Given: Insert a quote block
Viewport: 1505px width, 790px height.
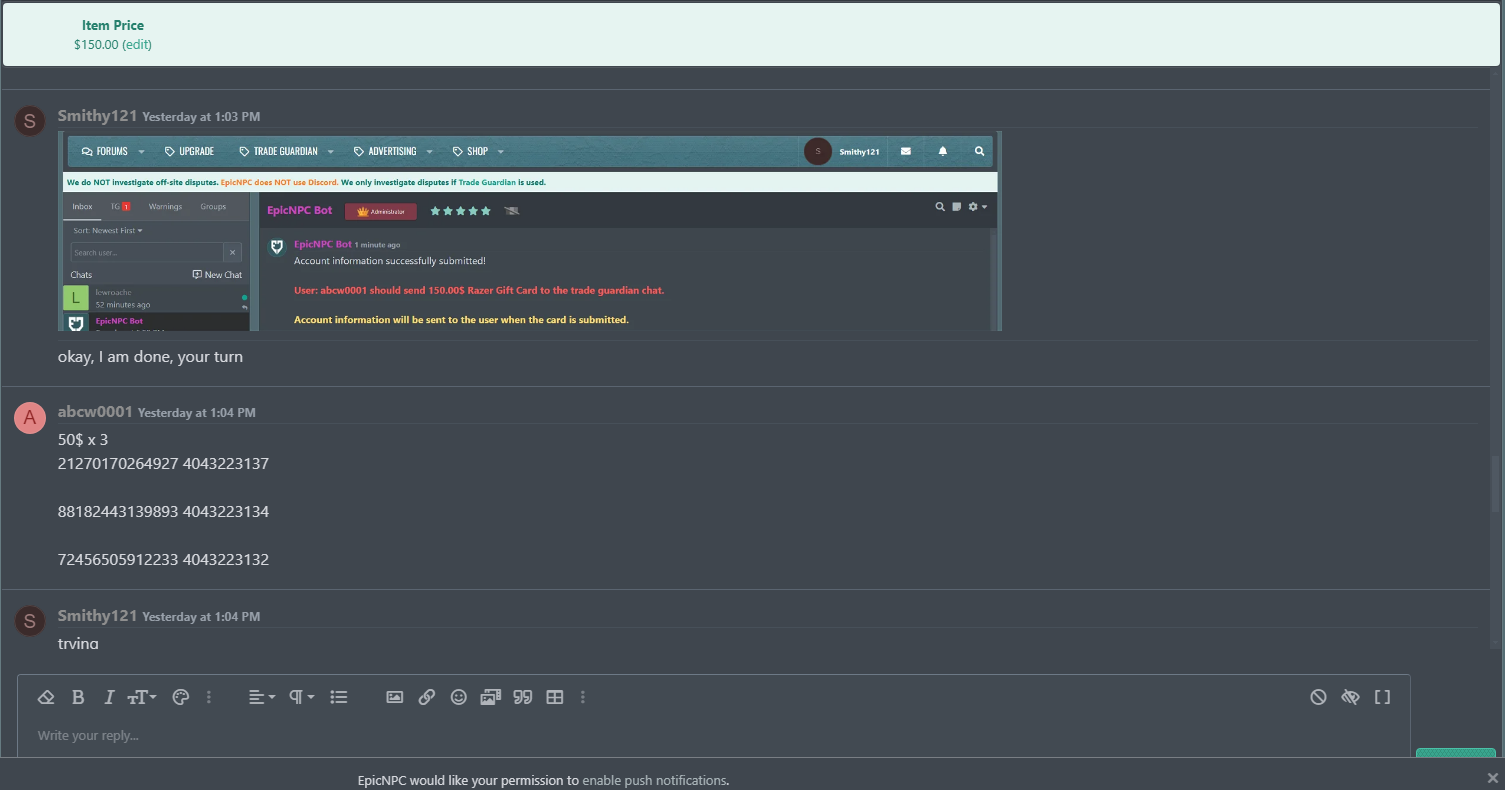Looking at the screenshot, I should [522, 697].
